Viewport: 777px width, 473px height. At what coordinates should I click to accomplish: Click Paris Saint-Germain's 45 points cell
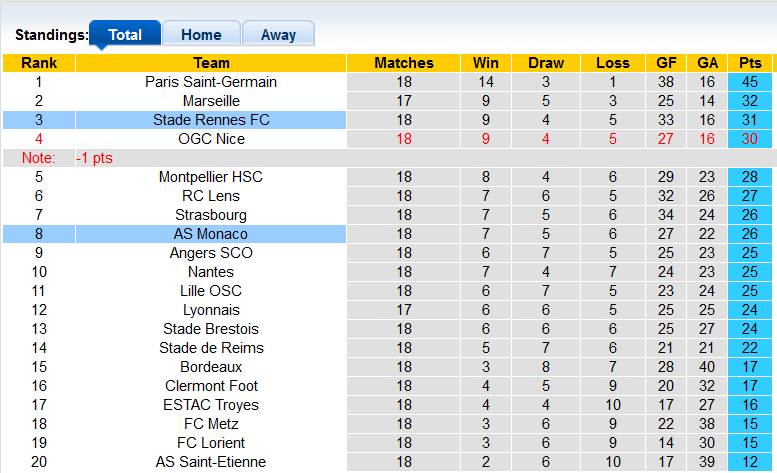(x=750, y=82)
